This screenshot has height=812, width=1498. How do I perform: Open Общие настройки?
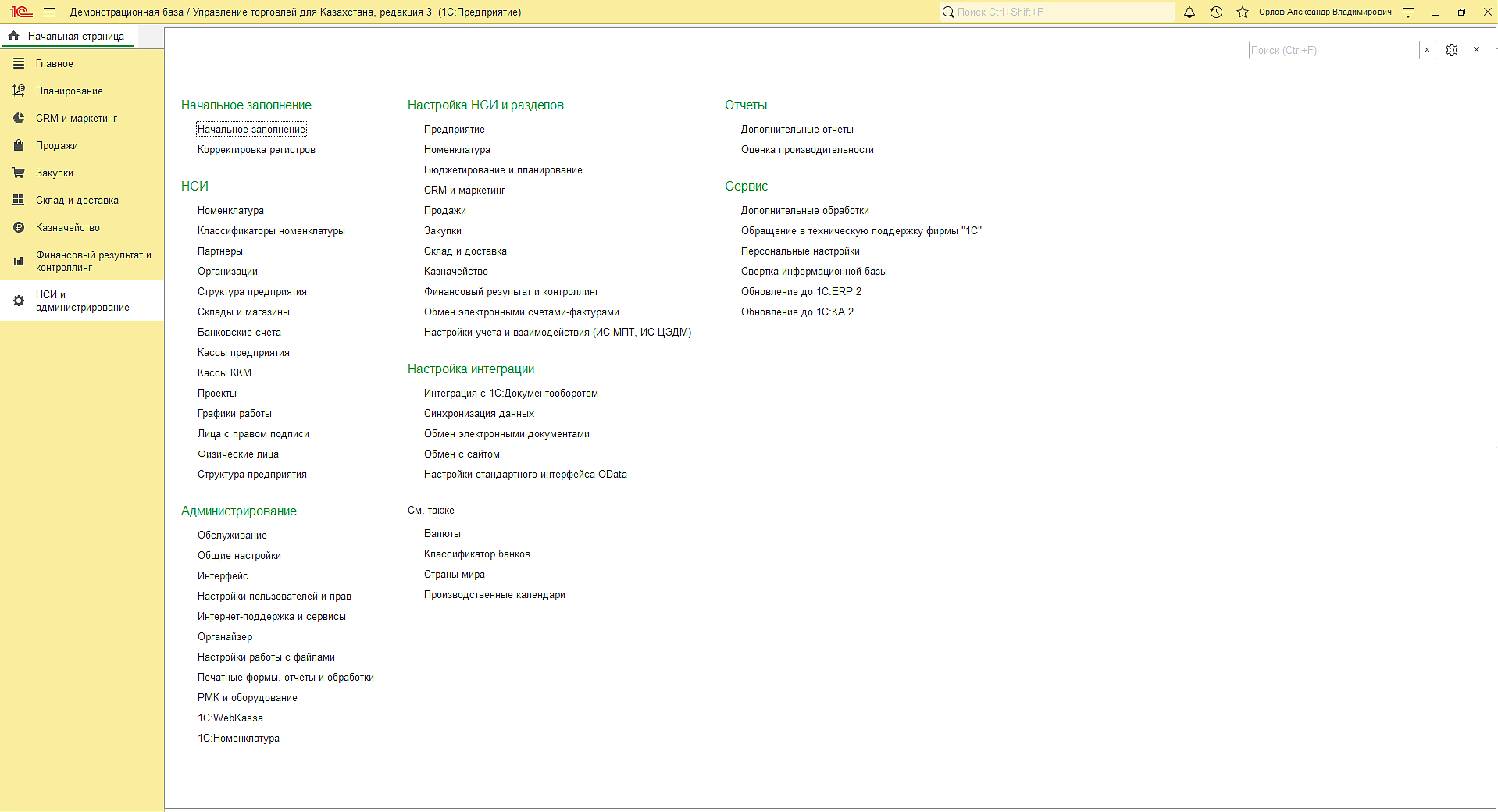tap(239, 555)
